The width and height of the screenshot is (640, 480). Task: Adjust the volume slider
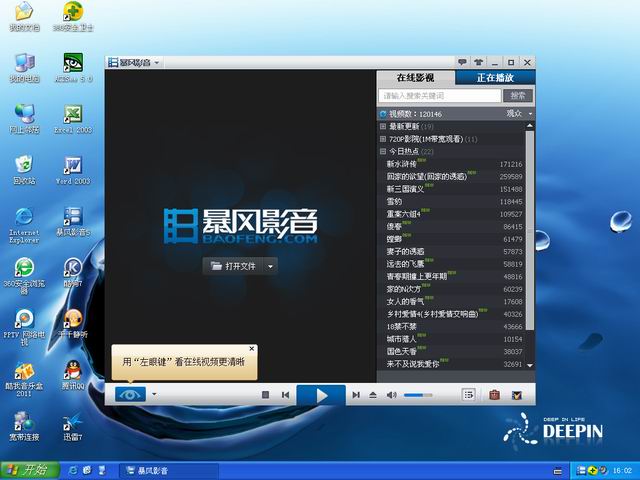coord(418,395)
